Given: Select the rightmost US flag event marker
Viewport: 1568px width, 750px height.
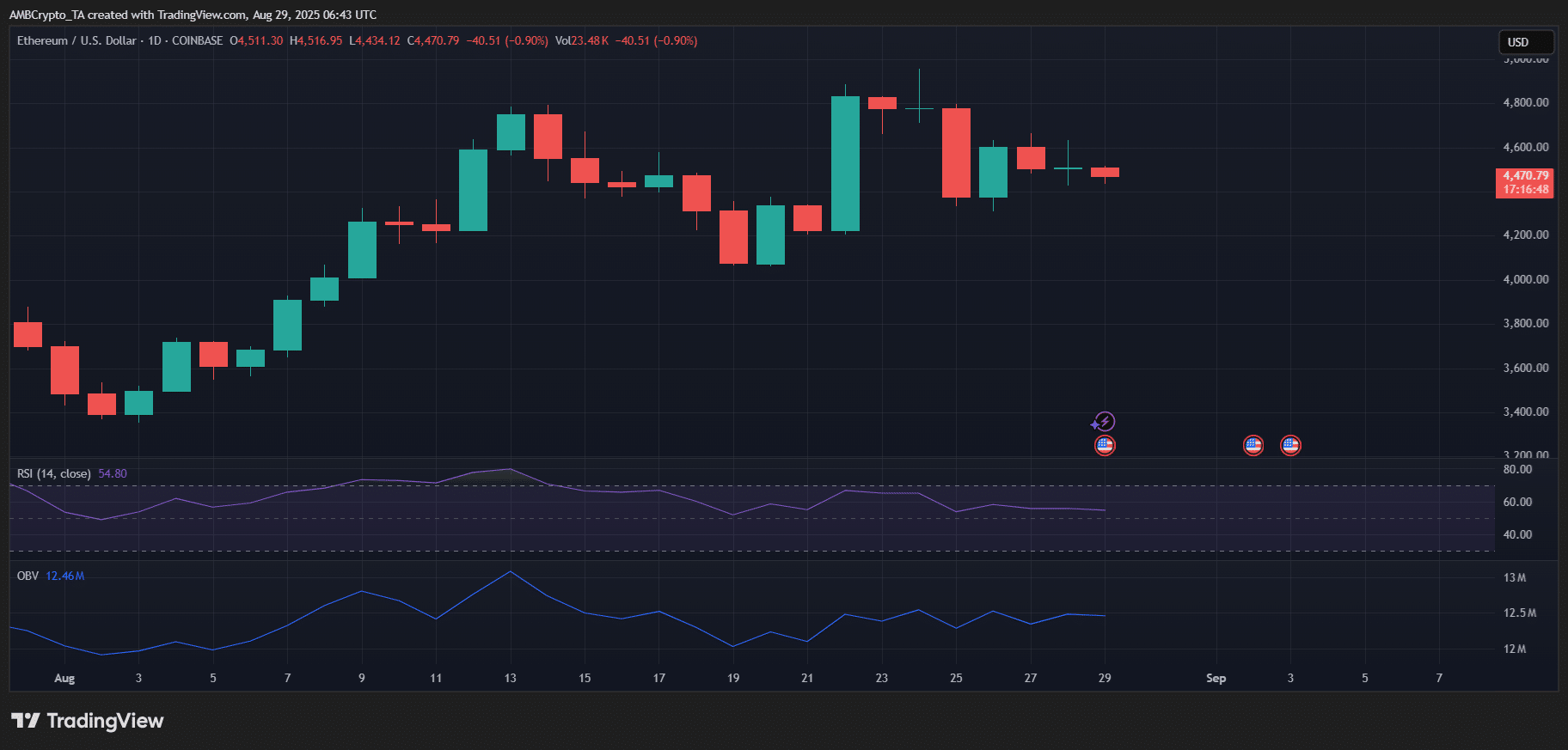Looking at the screenshot, I should tap(1290, 445).
